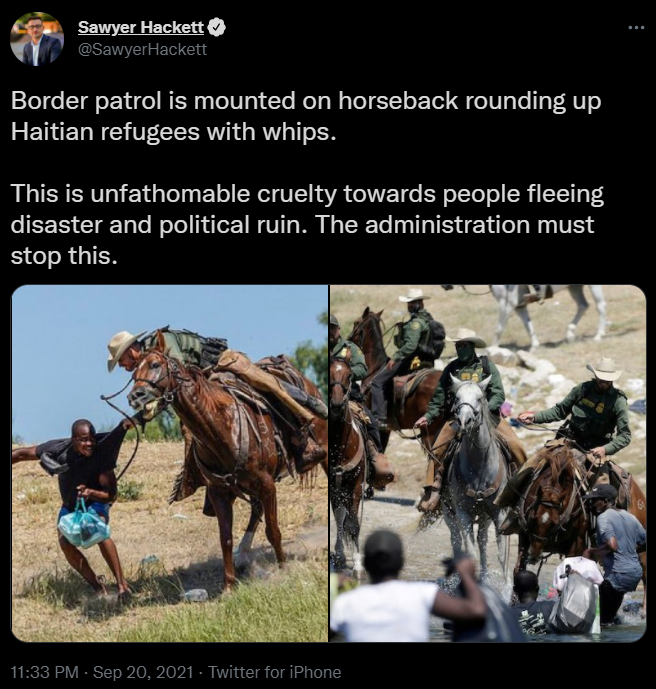Click the @SawyerHackett handle
The image size is (656, 689).
tap(142, 49)
